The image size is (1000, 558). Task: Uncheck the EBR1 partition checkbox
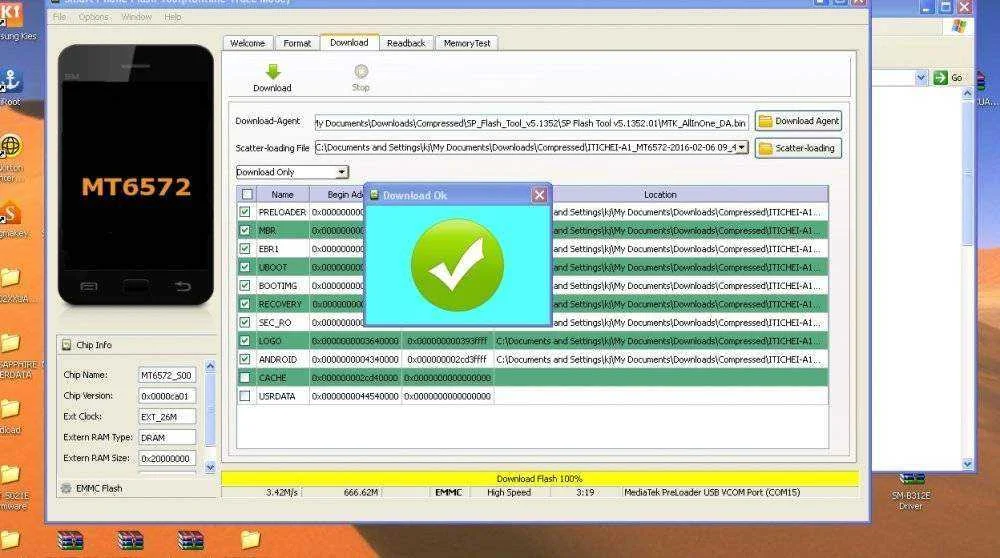(245, 249)
